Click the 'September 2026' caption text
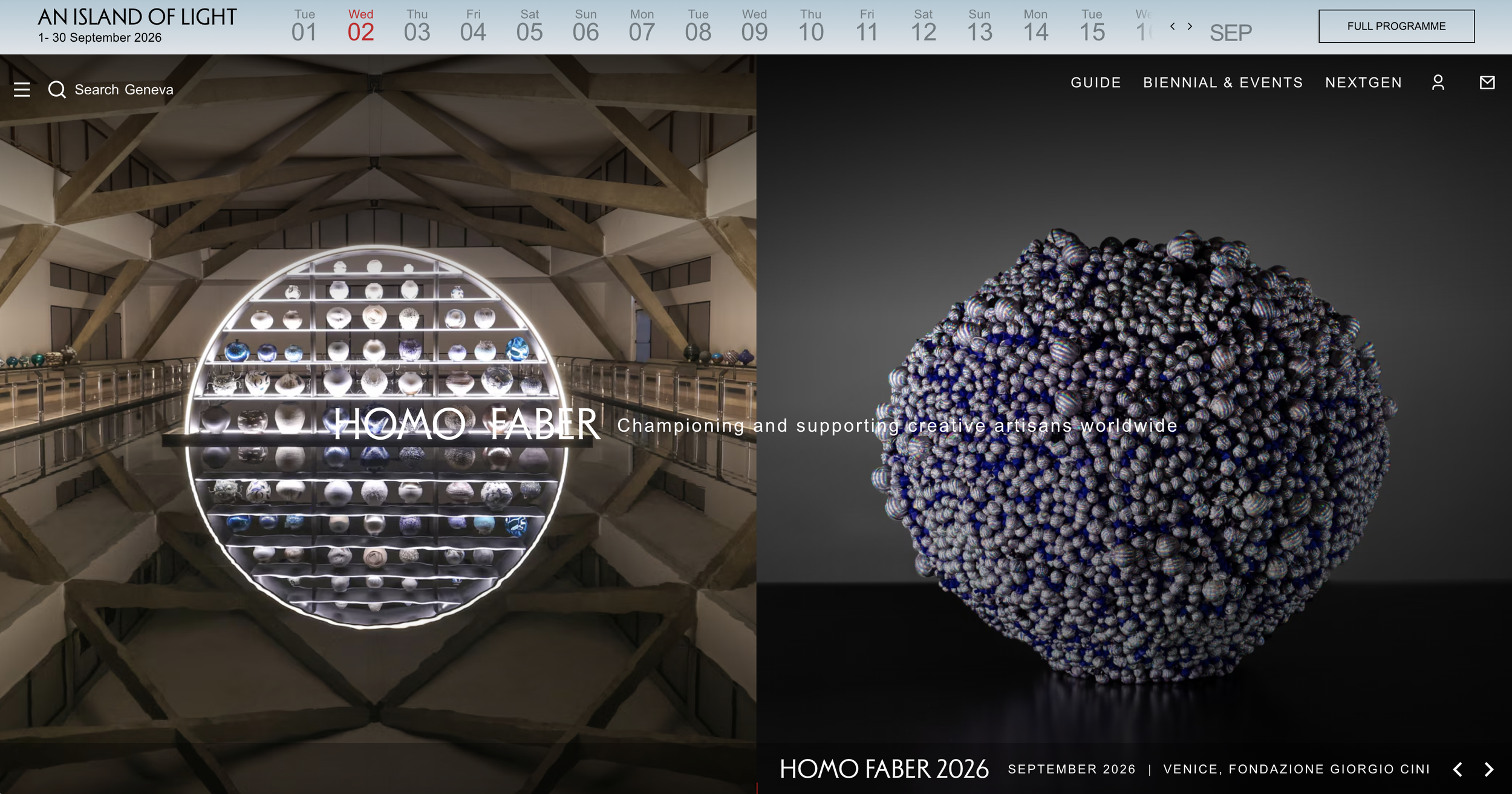 (x=1072, y=769)
